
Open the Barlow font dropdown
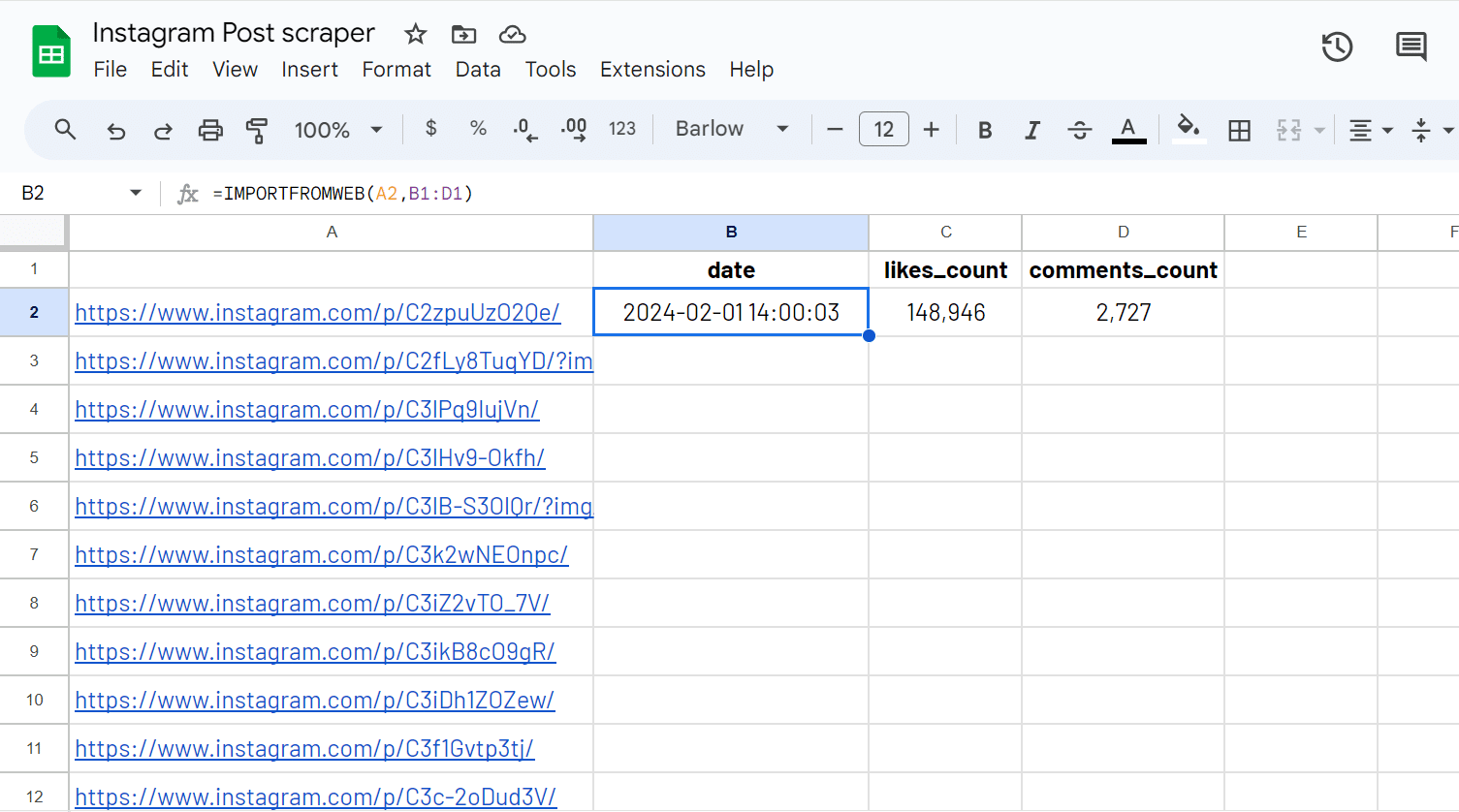tap(732, 129)
